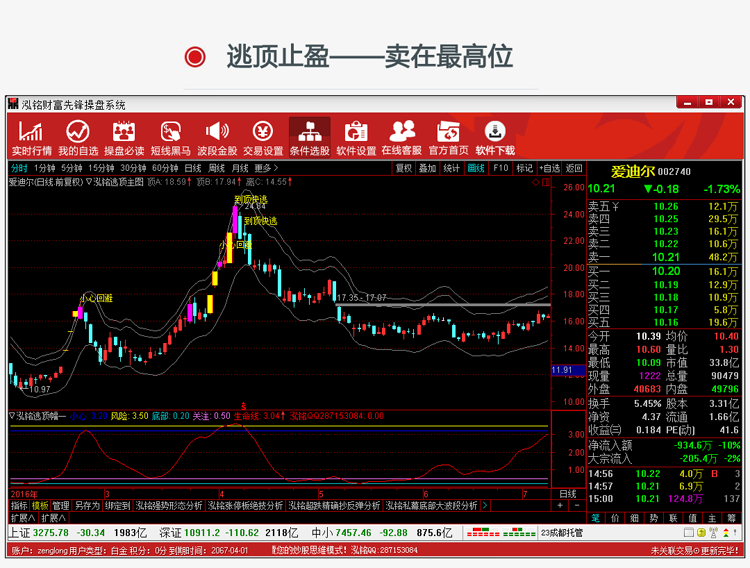Click the 标记 mark button
The height and width of the screenshot is (568, 750).
click(x=524, y=168)
